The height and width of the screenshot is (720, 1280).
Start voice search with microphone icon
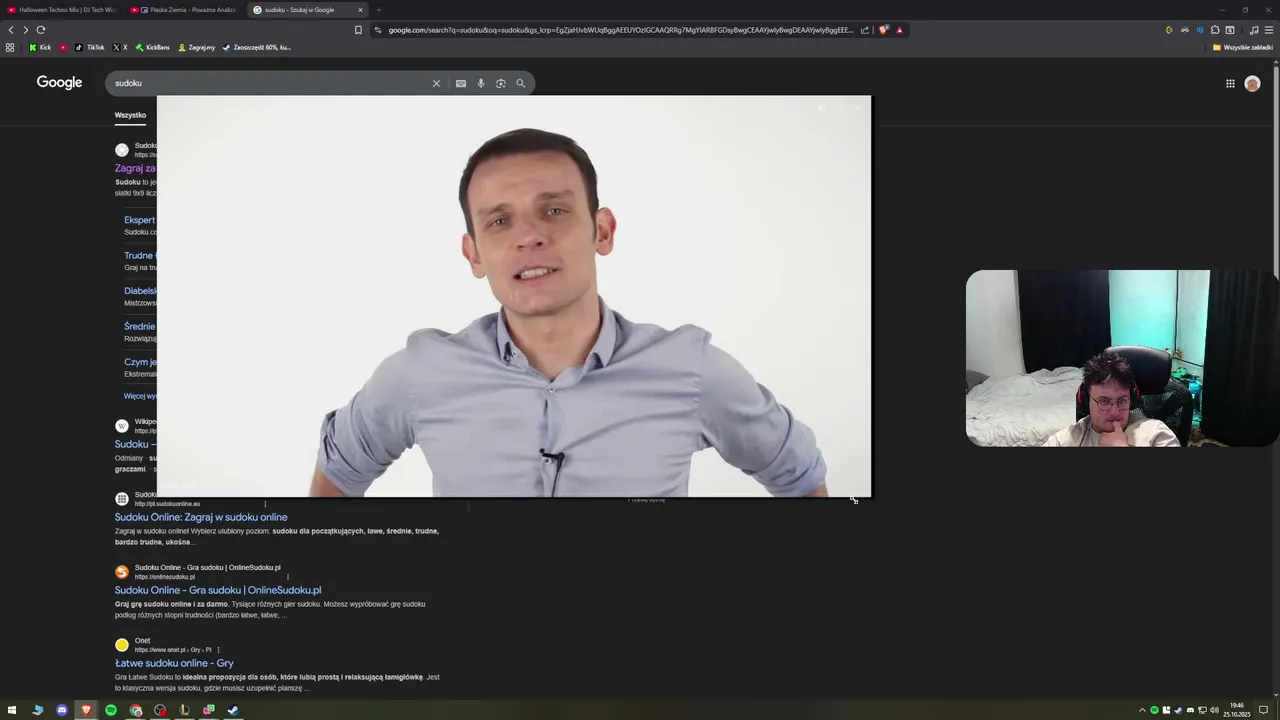[x=481, y=83]
